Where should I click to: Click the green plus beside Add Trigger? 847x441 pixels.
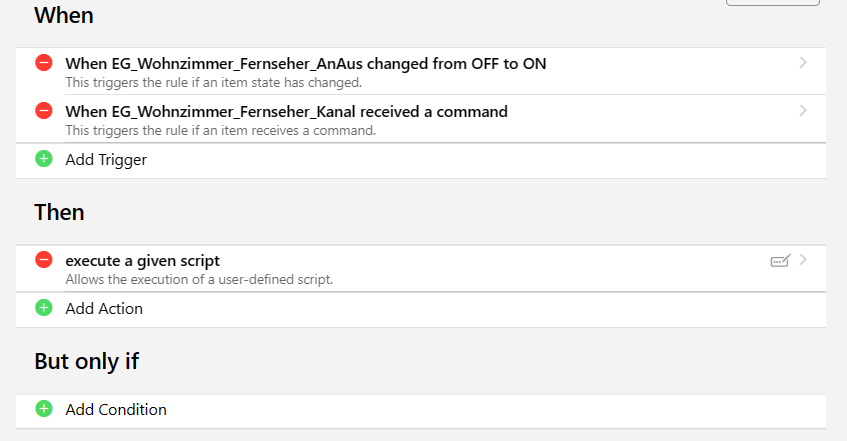(44, 159)
